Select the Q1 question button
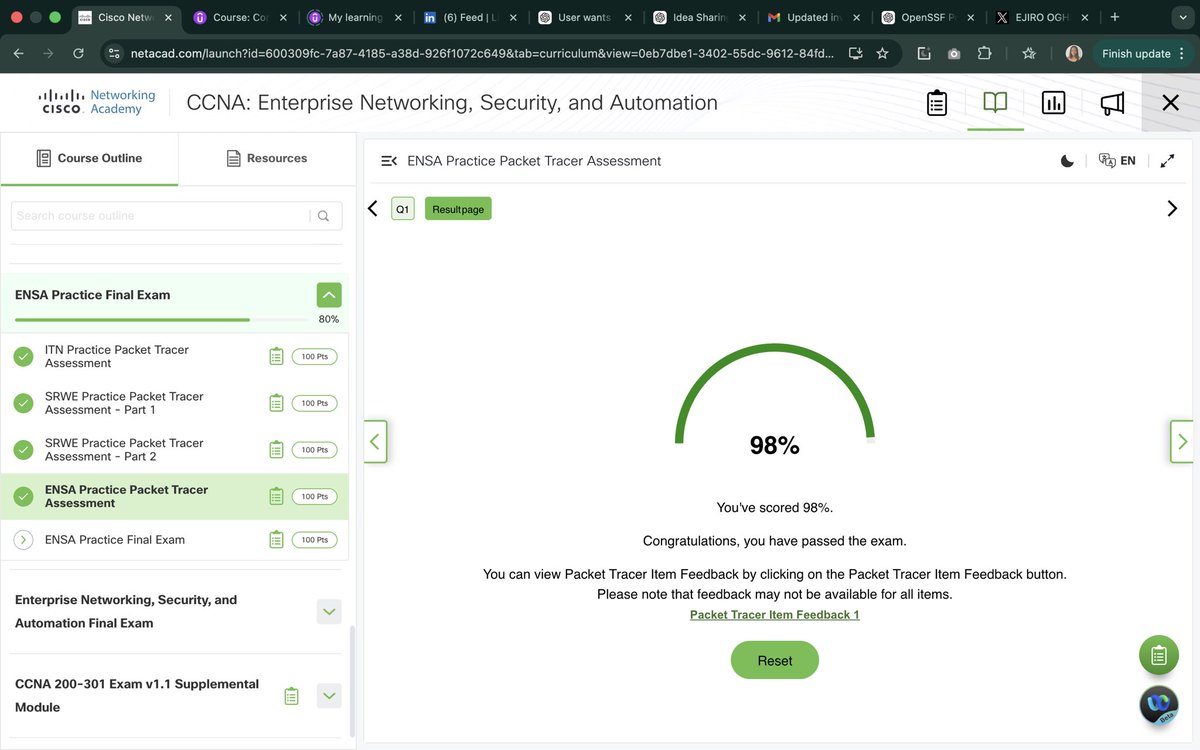Screen dimensions: 1200x750 (x=402, y=209)
